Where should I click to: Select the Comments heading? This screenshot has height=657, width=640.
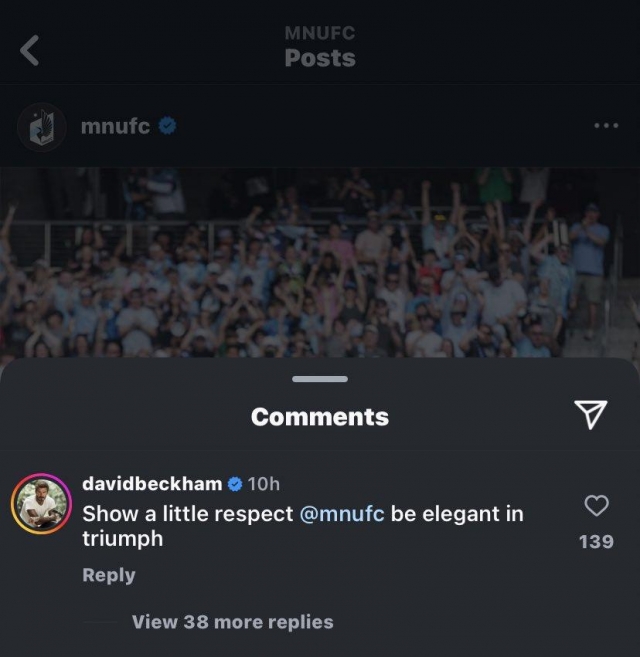click(320, 417)
